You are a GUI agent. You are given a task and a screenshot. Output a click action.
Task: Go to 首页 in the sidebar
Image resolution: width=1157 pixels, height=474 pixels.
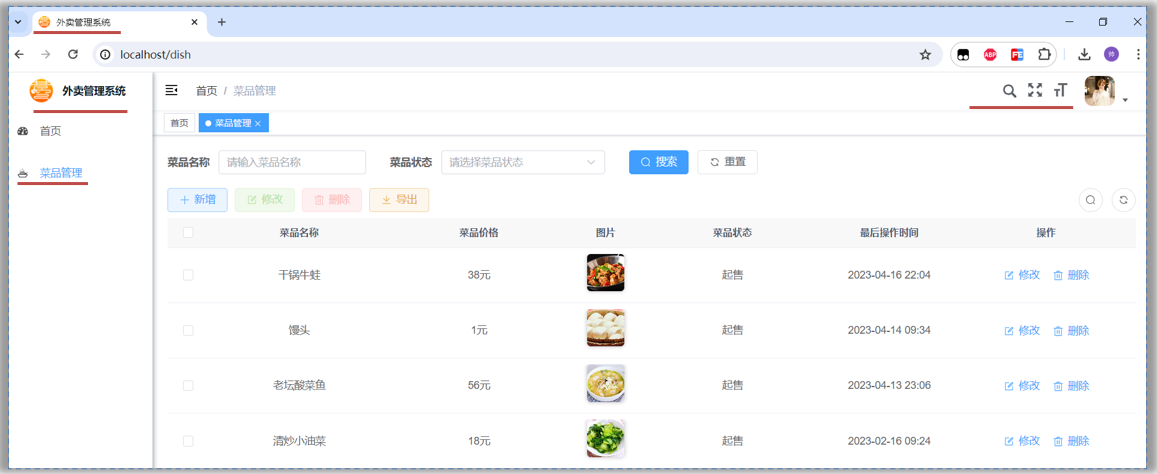tap(50, 131)
